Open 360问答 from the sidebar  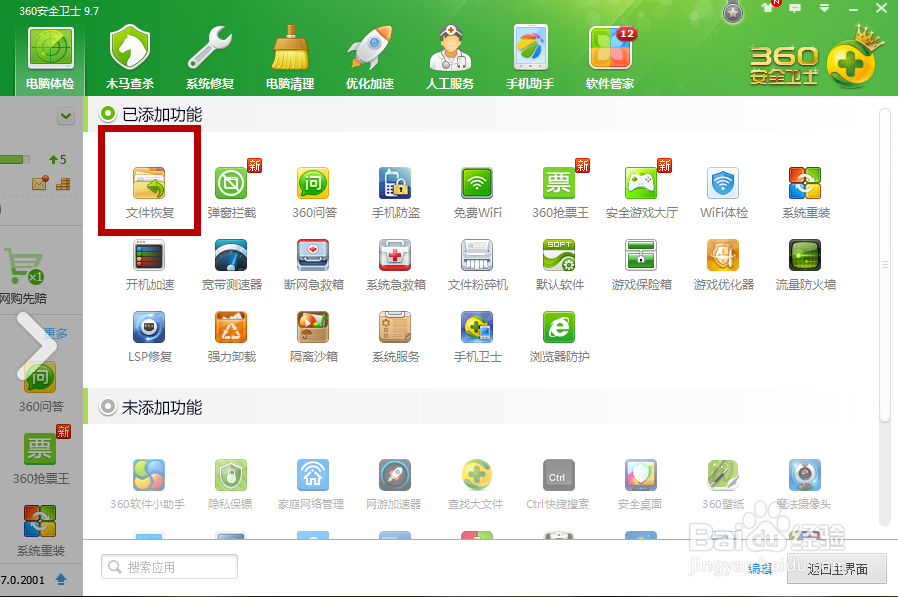40,387
